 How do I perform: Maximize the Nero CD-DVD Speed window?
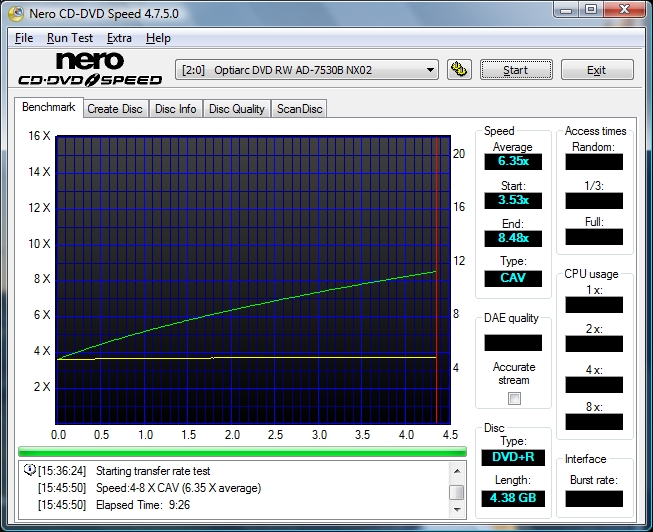(x=591, y=10)
